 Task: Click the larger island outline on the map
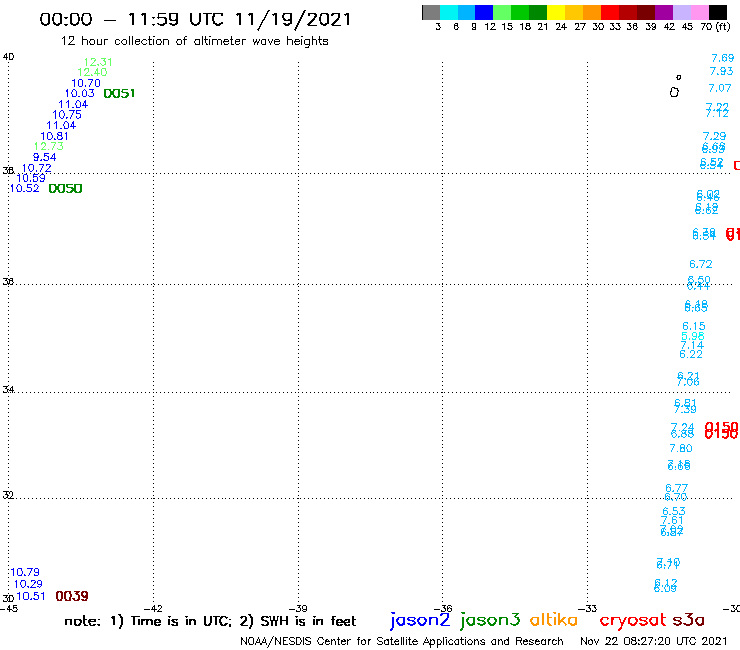pyautogui.click(x=674, y=92)
